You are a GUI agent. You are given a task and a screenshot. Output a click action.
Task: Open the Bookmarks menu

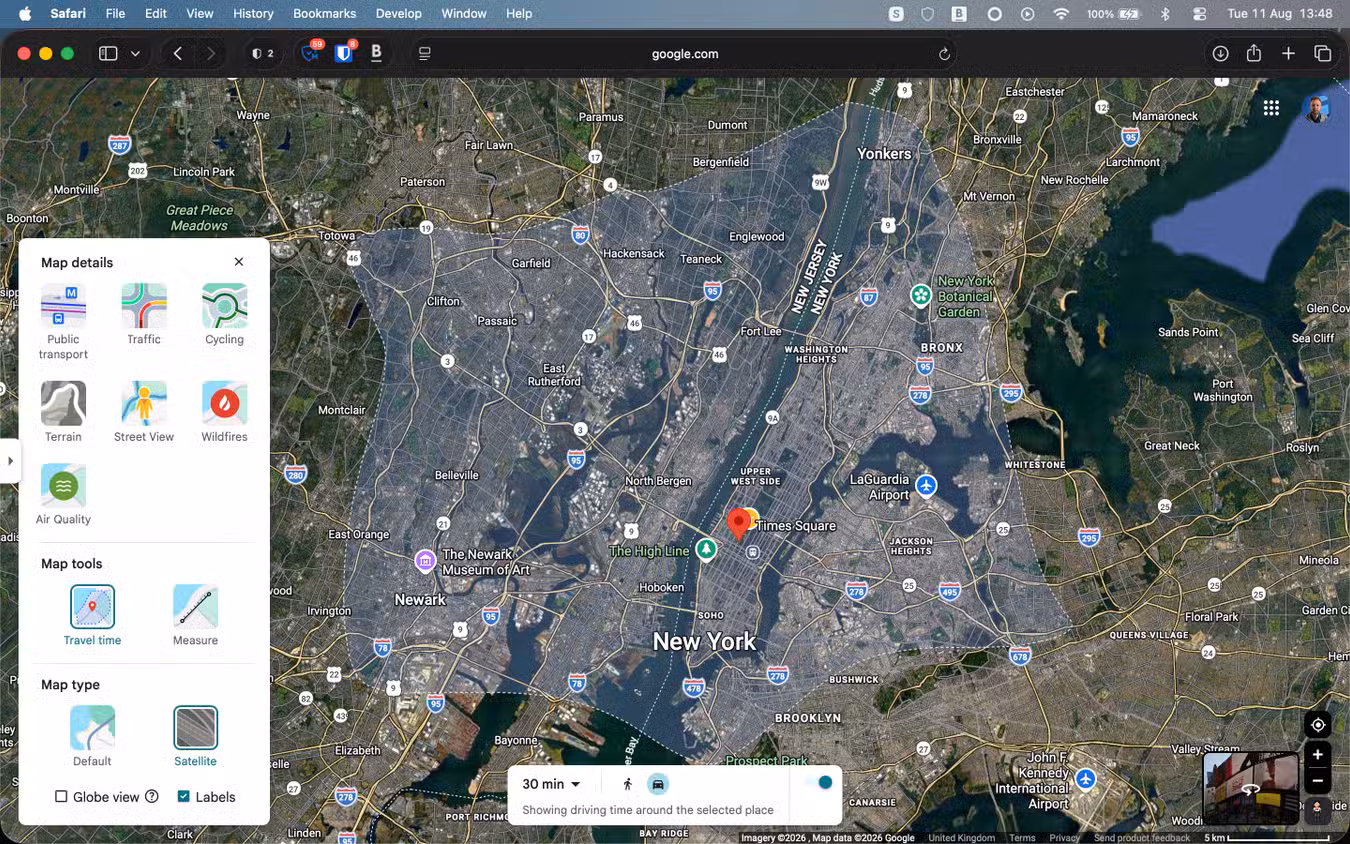(x=324, y=14)
